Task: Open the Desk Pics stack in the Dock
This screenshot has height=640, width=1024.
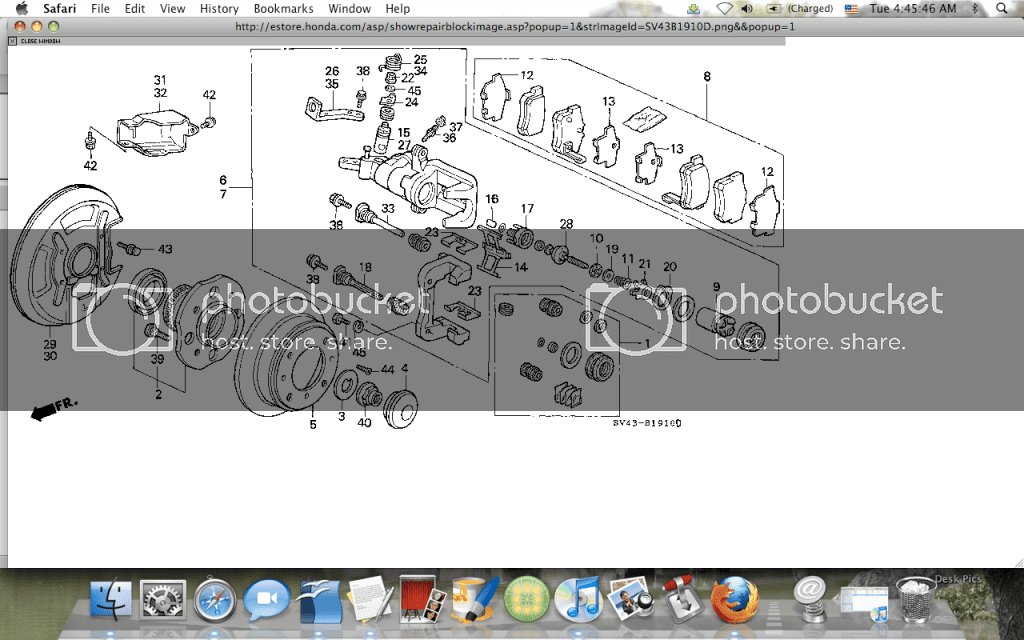Action: 864,603
